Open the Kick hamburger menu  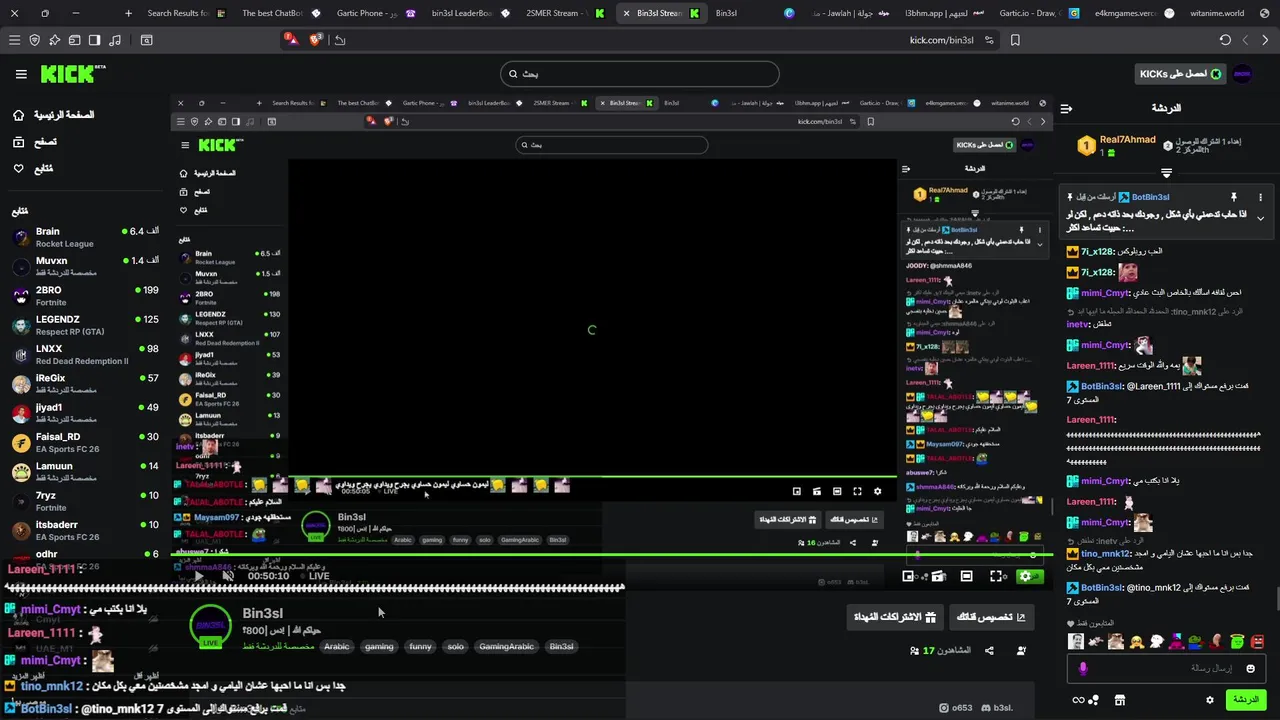[21, 74]
